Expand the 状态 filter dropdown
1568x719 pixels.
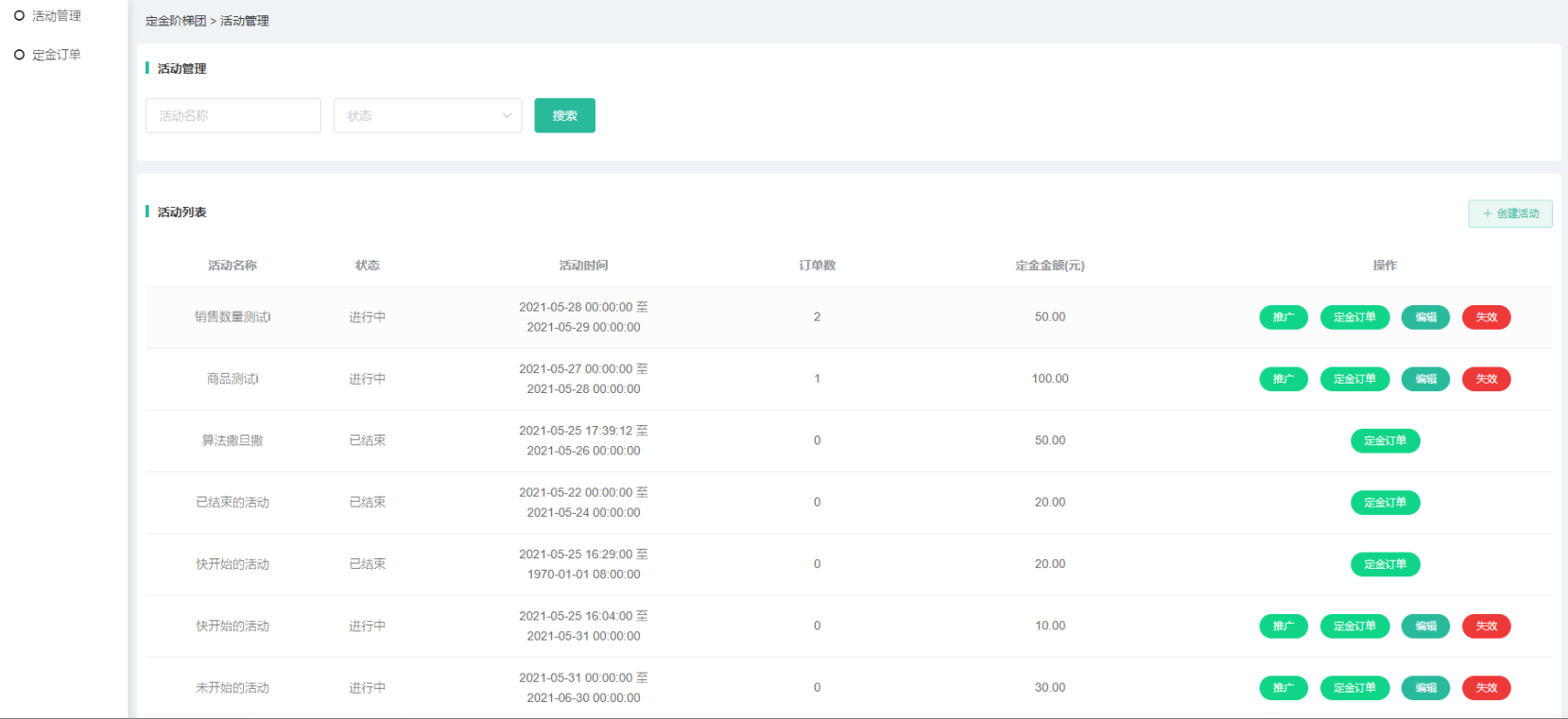pos(427,115)
